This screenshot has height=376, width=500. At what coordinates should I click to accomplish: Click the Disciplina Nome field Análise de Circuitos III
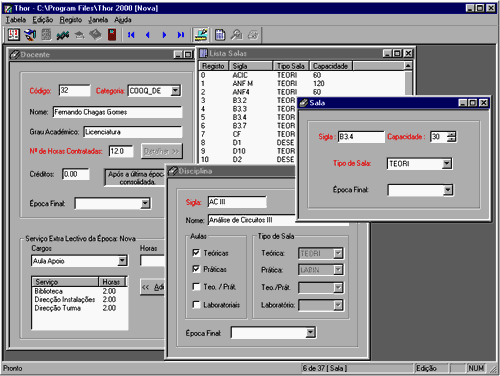tap(251, 220)
